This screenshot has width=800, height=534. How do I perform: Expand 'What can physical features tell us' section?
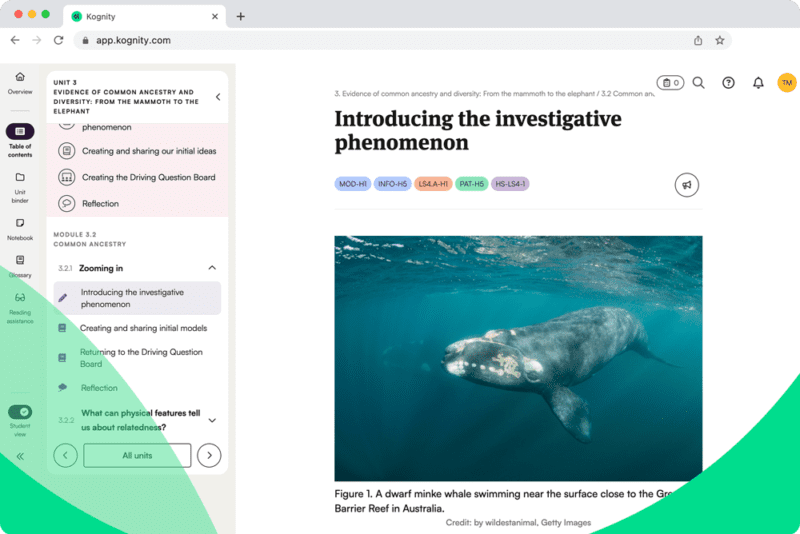212,421
